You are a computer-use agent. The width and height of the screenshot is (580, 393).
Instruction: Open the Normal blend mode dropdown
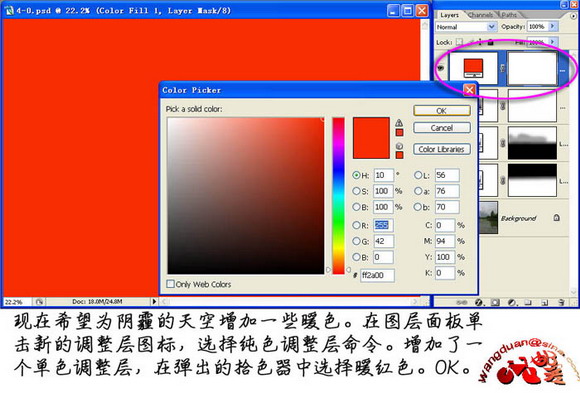(x=465, y=27)
